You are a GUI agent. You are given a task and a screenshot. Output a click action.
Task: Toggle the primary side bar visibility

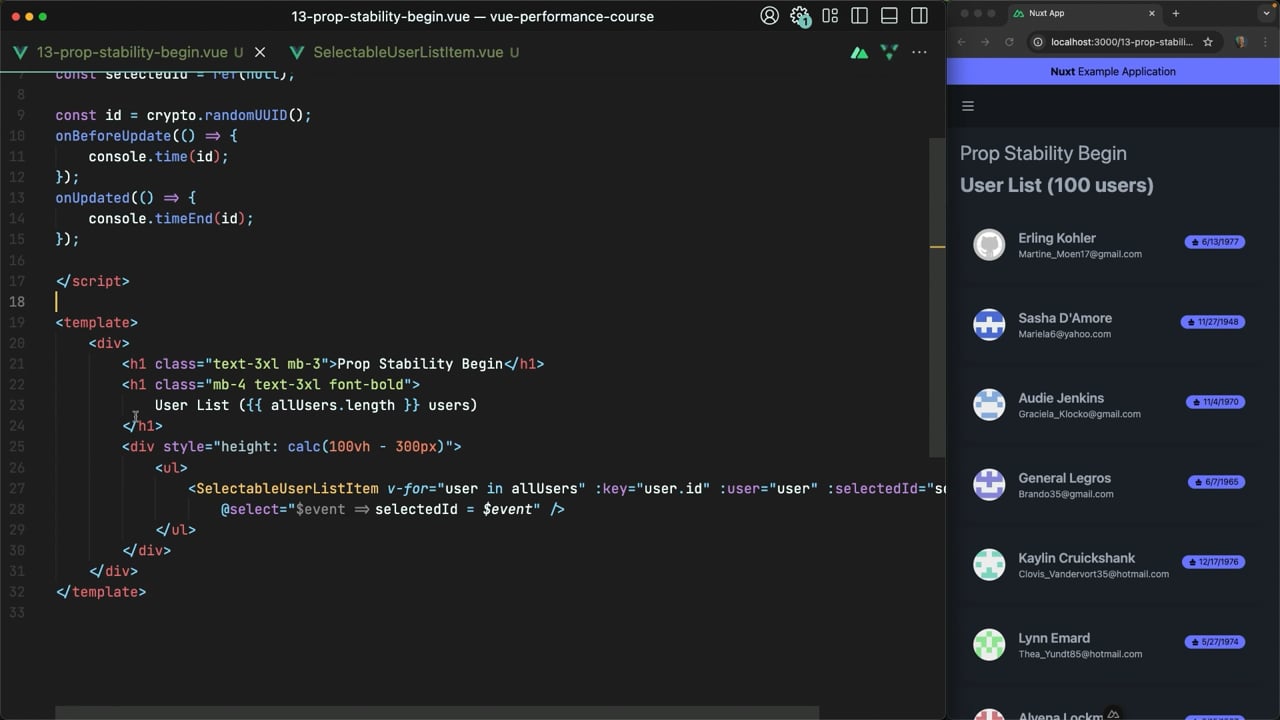tap(859, 16)
